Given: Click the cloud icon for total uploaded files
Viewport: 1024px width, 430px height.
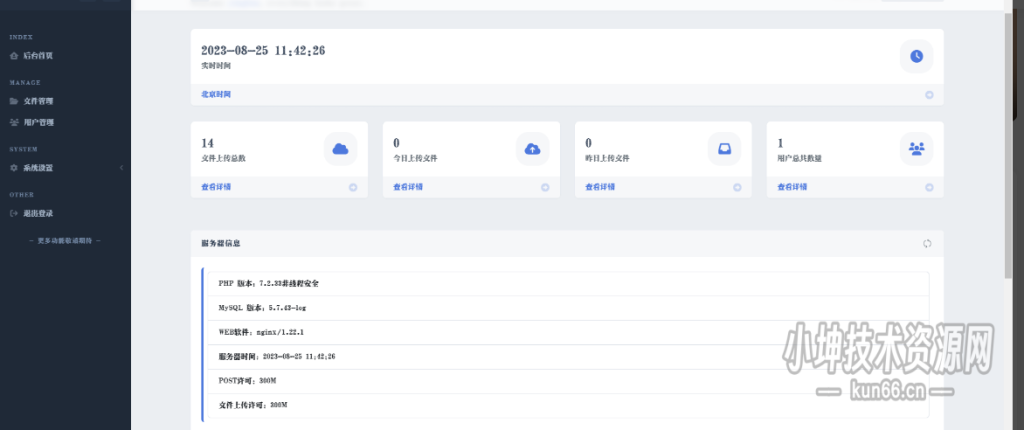Looking at the screenshot, I should (340, 149).
